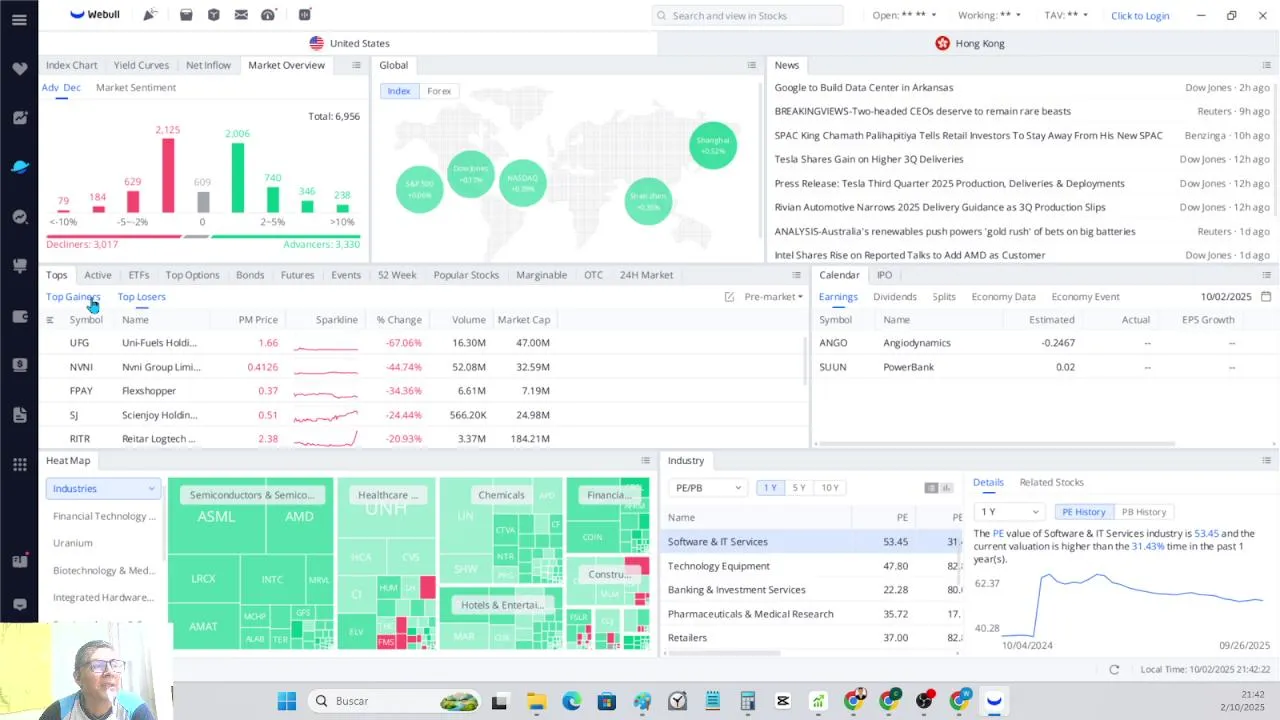Select the Forex toggle in Global panel
The image size is (1280, 720).
(x=439, y=91)
